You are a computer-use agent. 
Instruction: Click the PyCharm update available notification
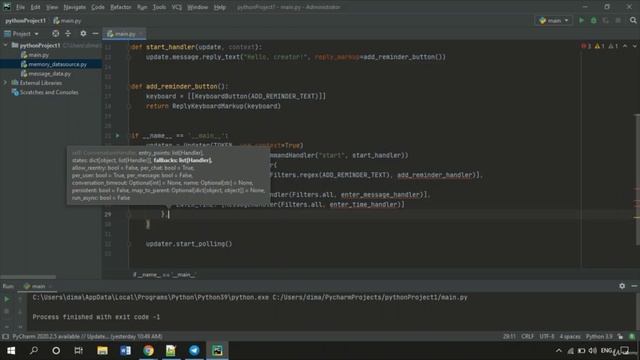click(x=87, y=337)
